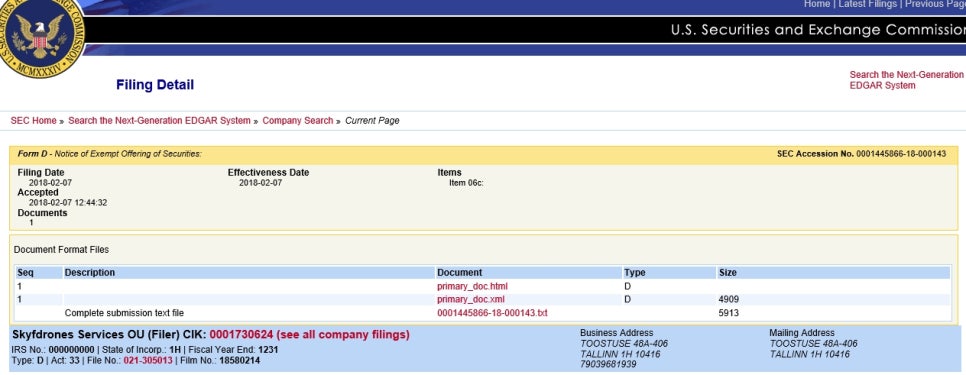Image resolution: width=966 pixels, height=375 pixels.
Task: Open Search the Next-Generation EDGAR System on right
Action: [x=906, y=80]
